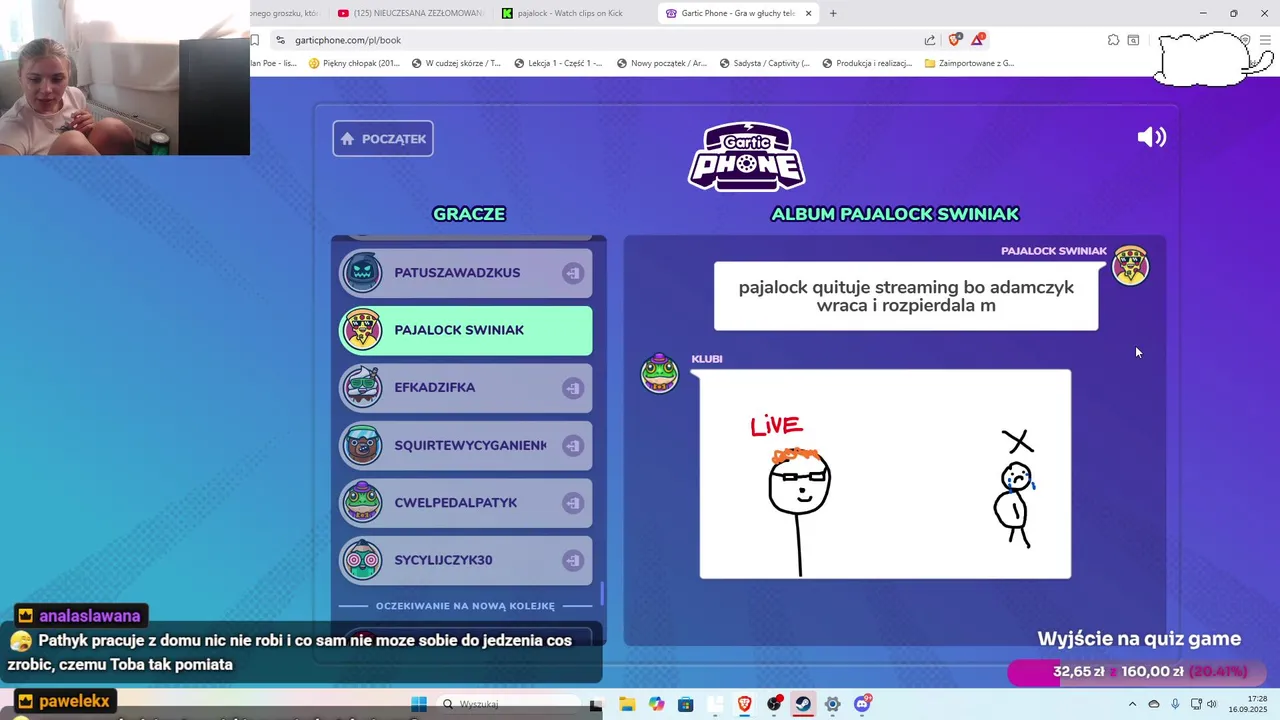The height and width of the screenshot is (720, 1280).
Task: Click the Gartic Phone logo
Action: click(747, 157)
